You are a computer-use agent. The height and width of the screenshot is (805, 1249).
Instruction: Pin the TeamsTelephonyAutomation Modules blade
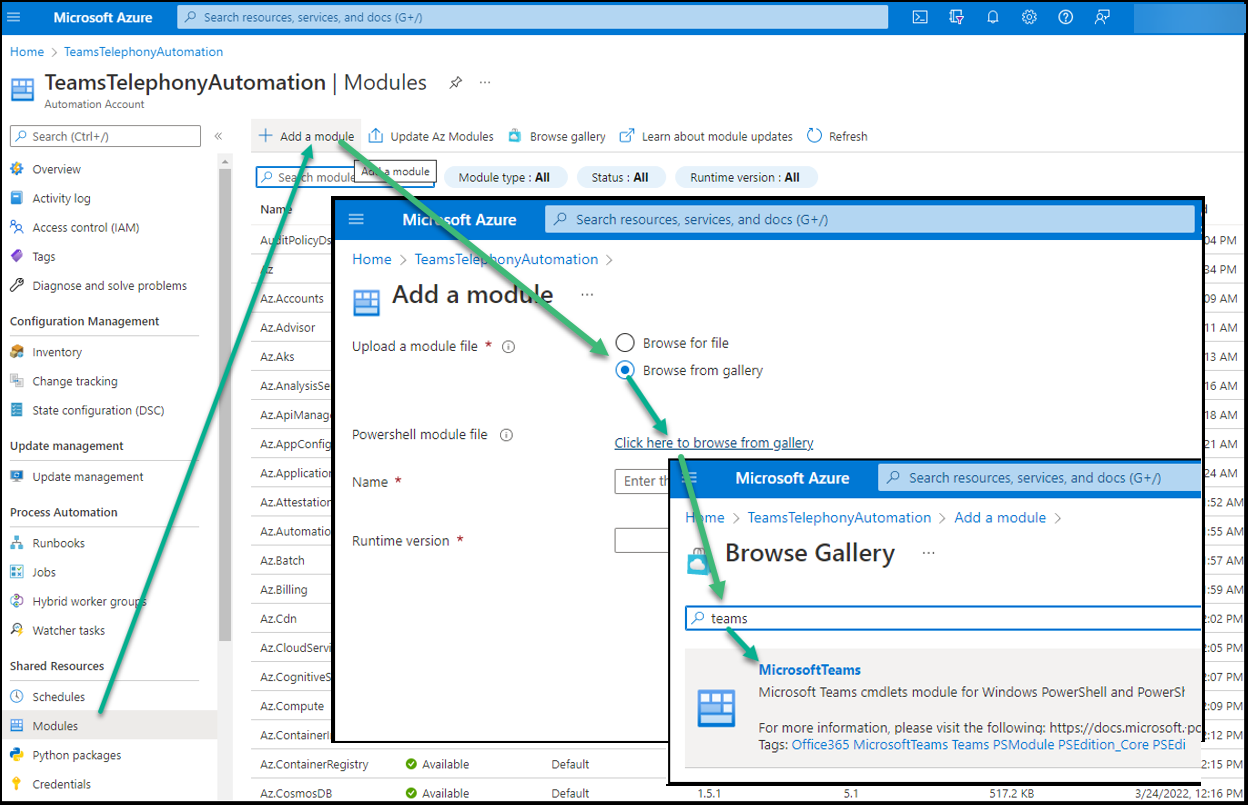[456, 83]
